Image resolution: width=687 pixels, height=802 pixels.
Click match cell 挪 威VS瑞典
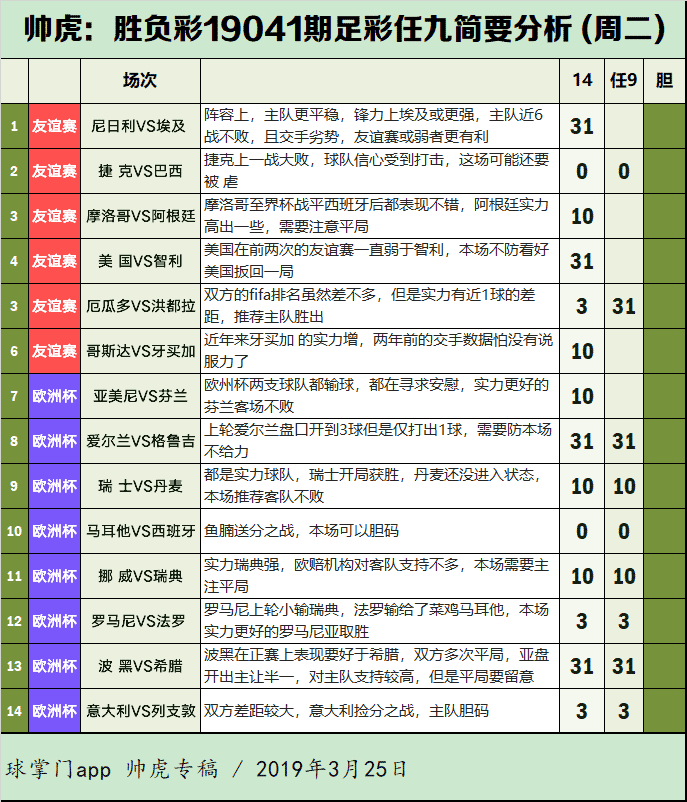coord(140,576)
